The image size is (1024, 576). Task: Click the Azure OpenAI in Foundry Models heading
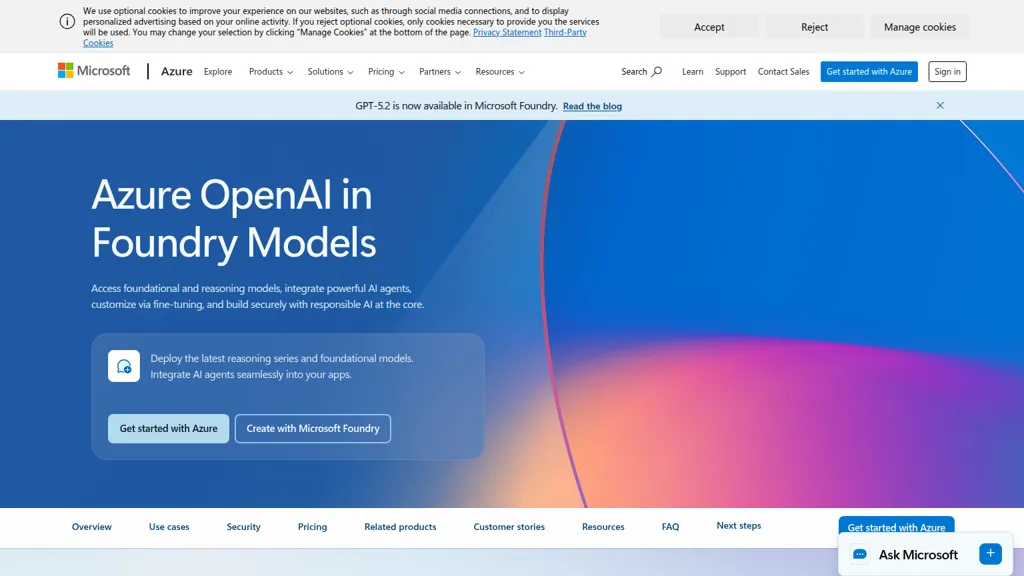(x=233, y=218)
